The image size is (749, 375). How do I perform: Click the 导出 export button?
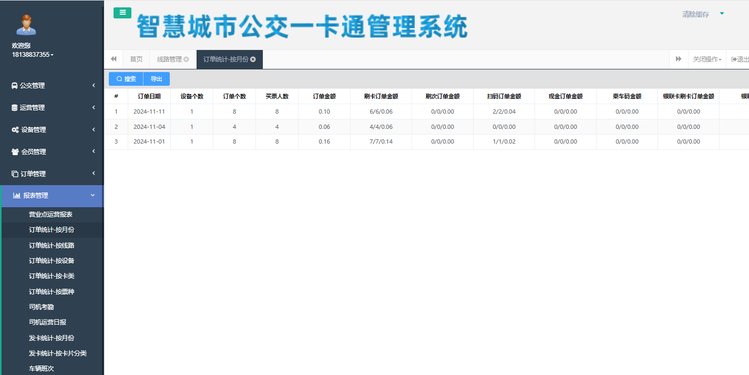(x=156, y=79)
